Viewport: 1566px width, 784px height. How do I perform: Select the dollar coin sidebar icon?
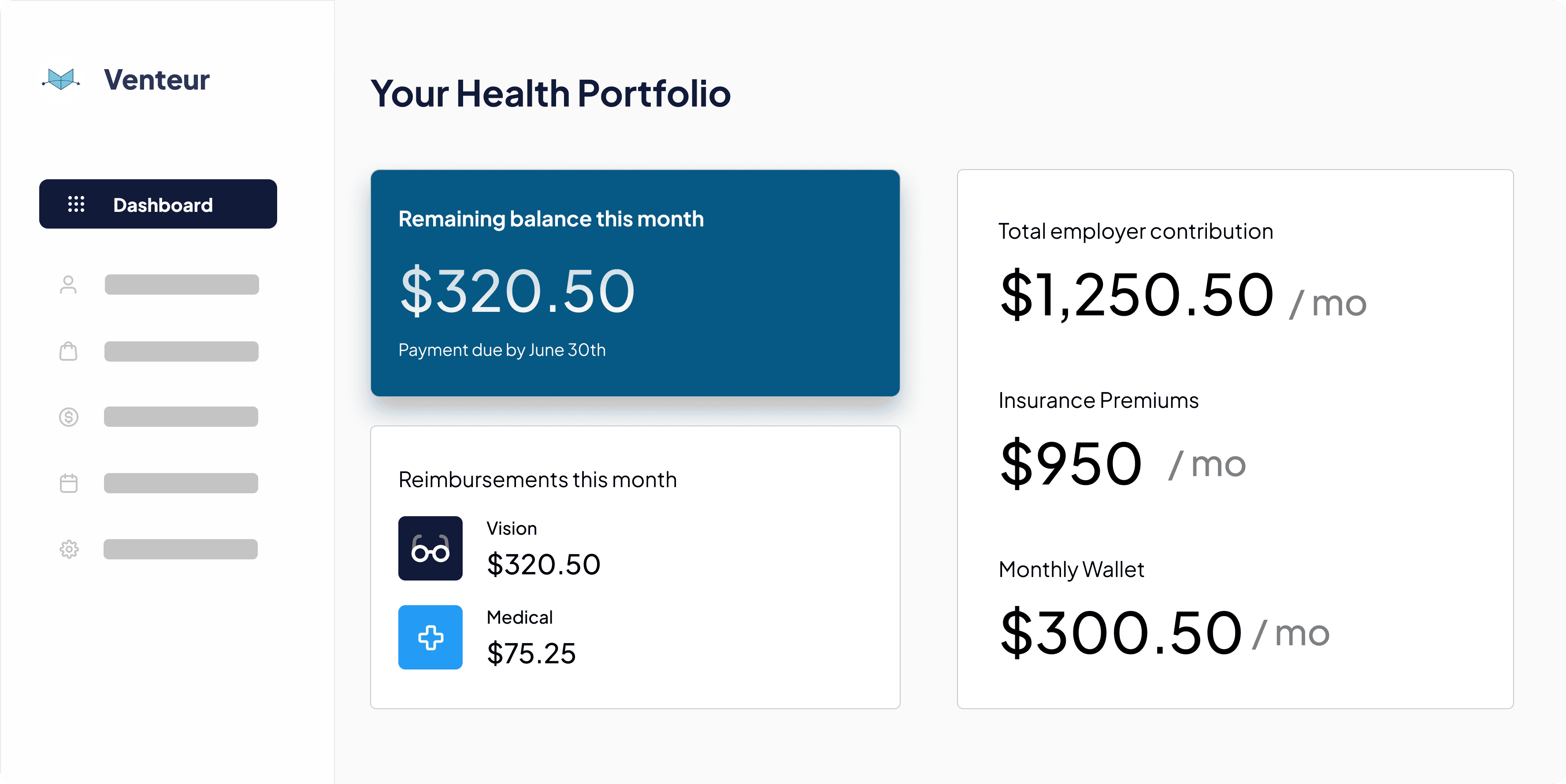pos(69,417)
